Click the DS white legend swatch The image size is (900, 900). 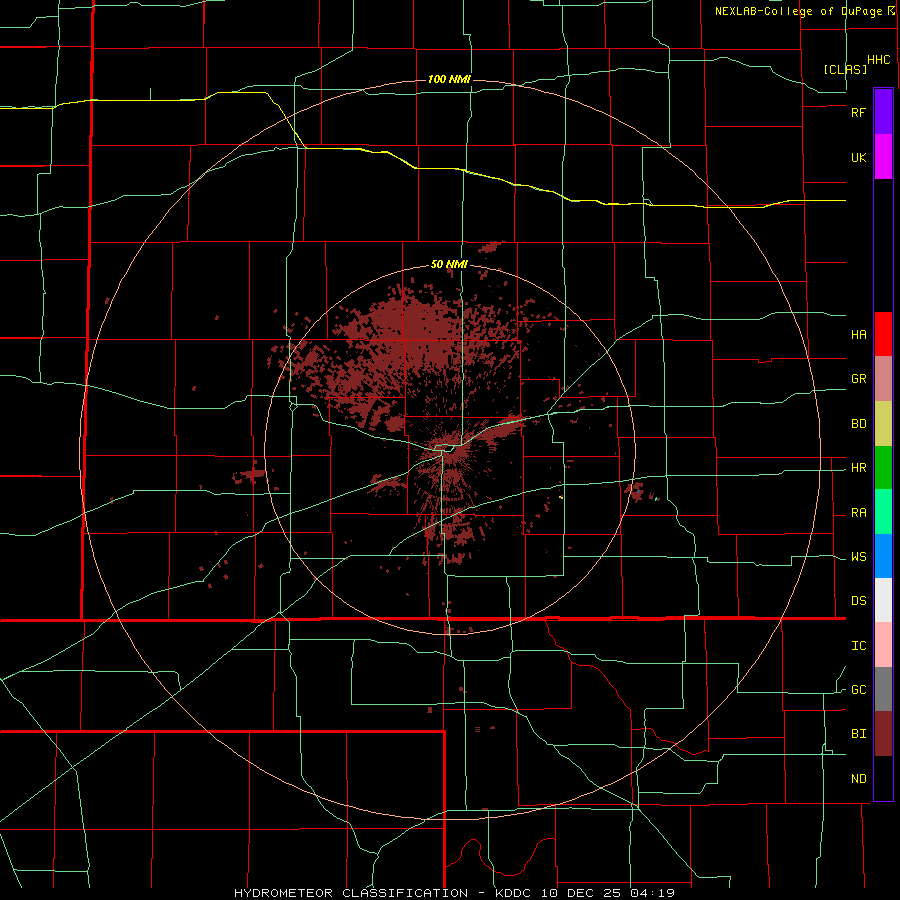pos(883,600)
